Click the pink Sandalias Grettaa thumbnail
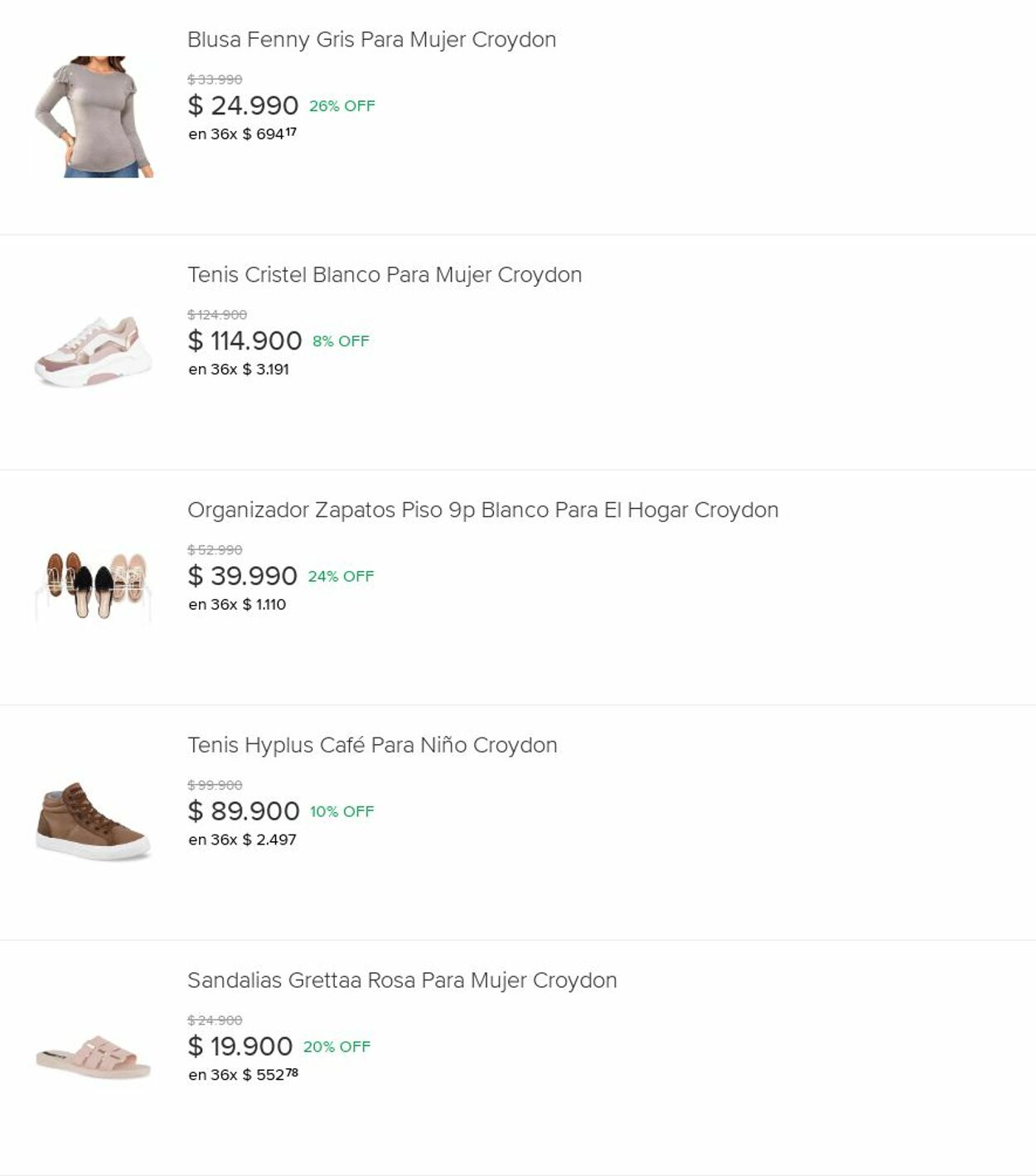 (x=94, y=1056)
